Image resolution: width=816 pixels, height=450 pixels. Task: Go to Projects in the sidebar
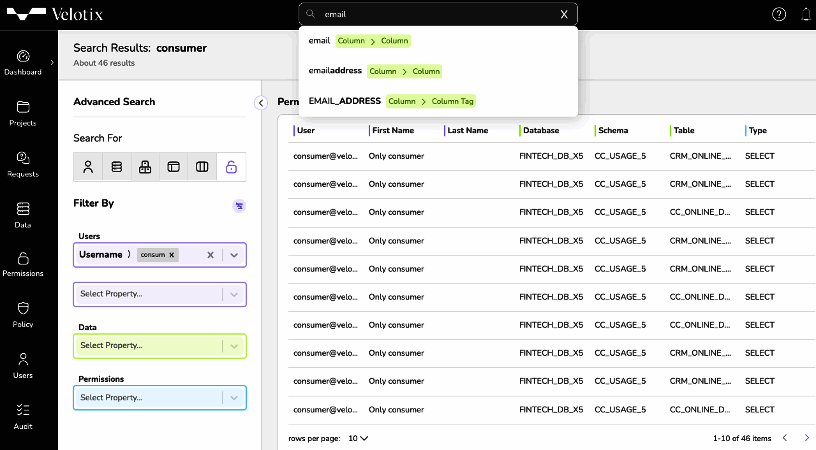23,113
